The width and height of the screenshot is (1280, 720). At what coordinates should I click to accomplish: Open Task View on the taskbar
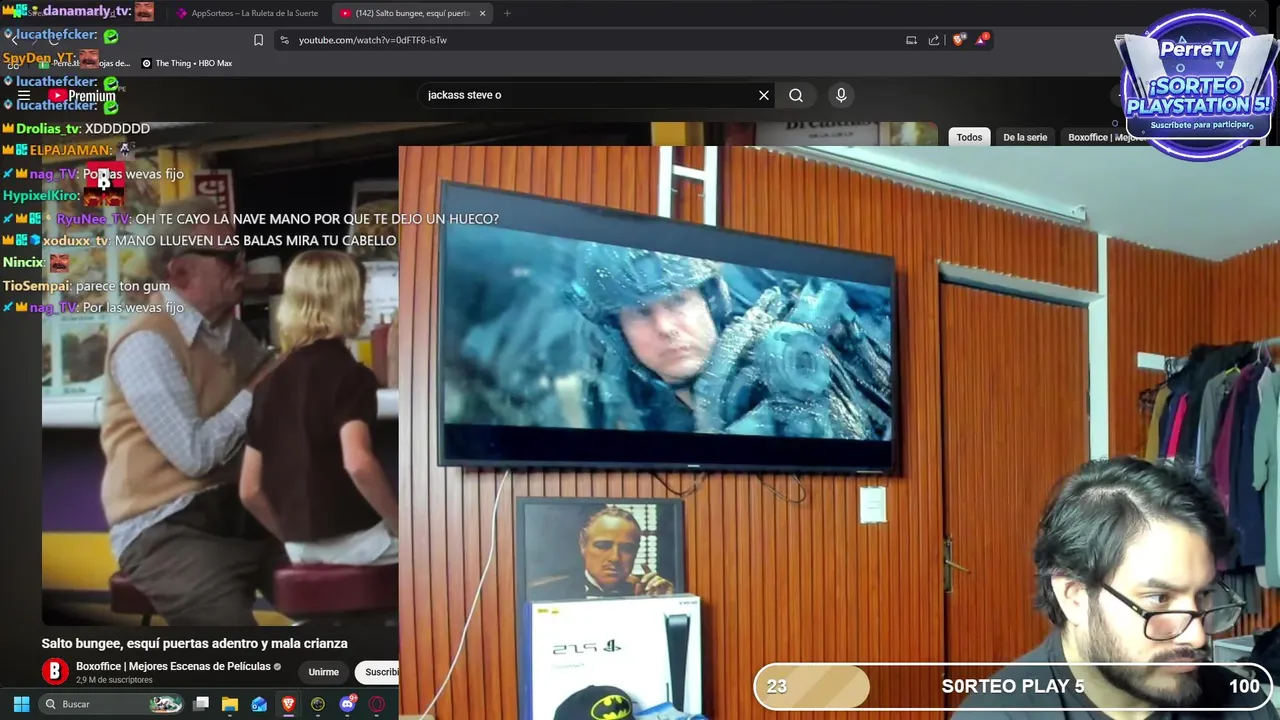click(201, 704)
